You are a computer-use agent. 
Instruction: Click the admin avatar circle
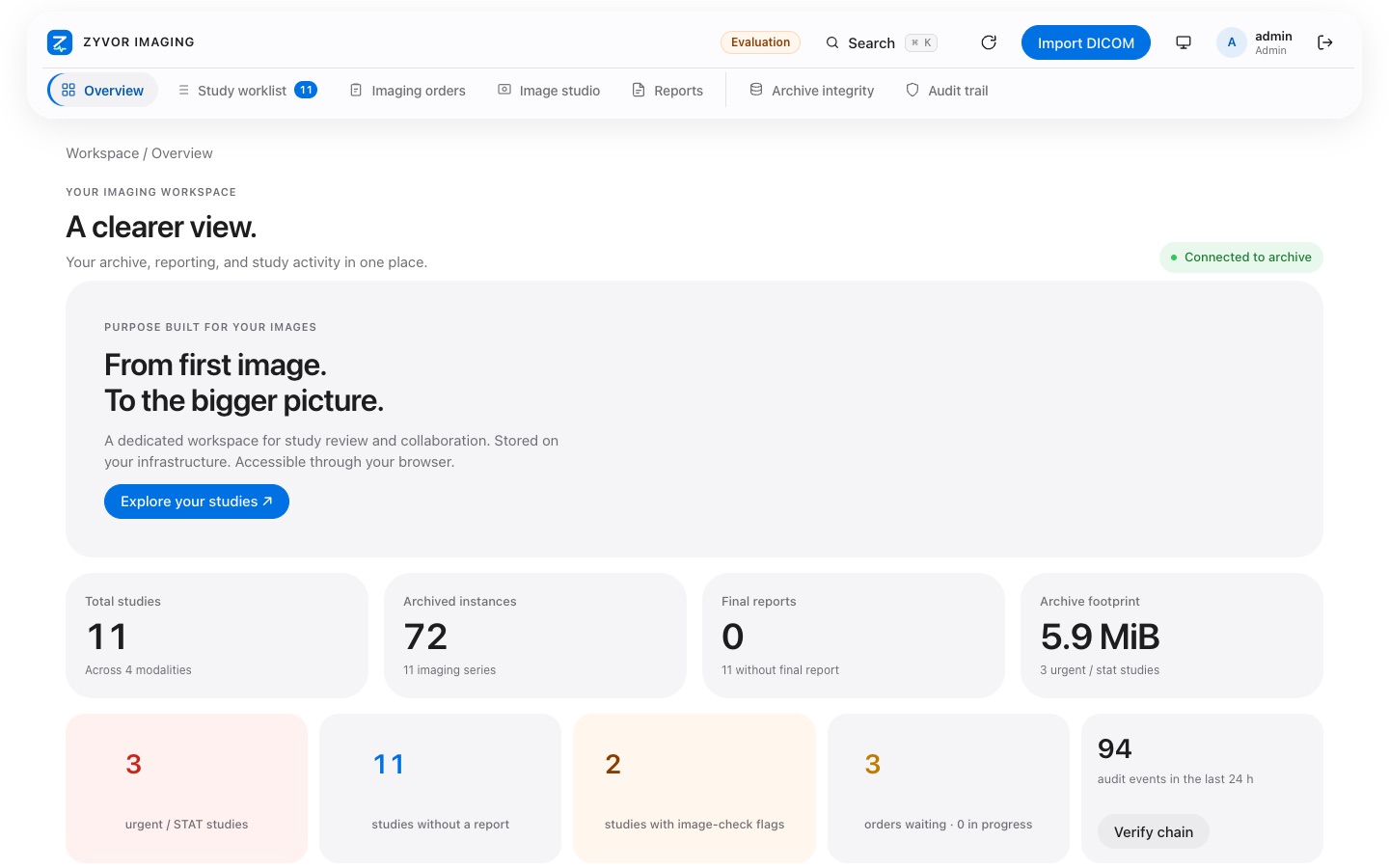[1232, 42]
